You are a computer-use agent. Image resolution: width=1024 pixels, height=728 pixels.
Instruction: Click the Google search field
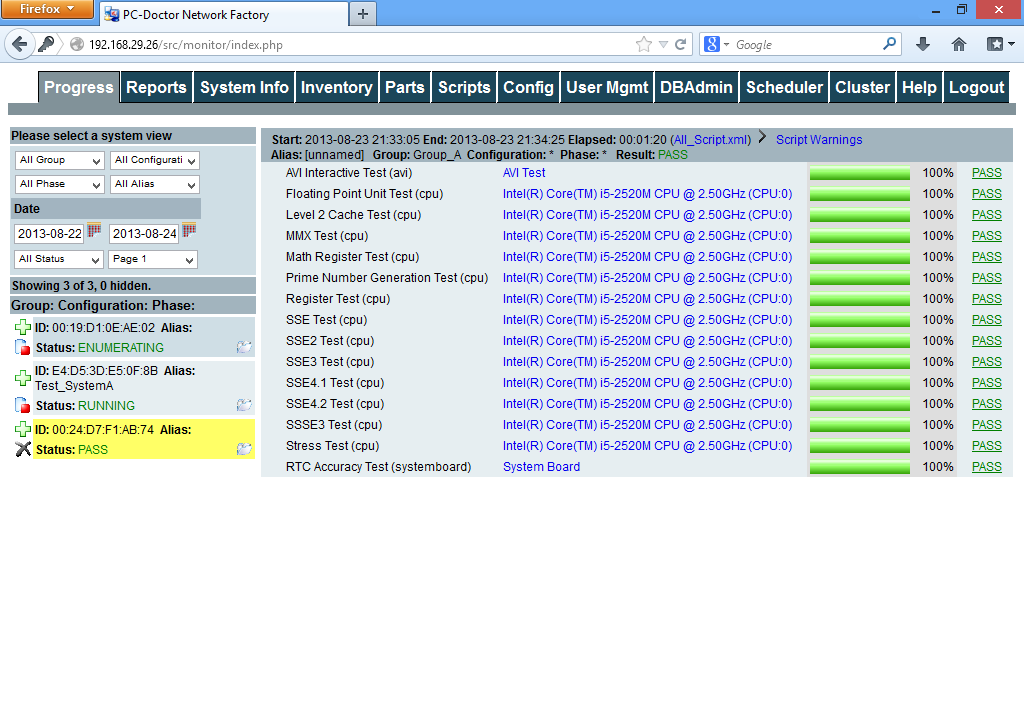[x=807, y=45]
